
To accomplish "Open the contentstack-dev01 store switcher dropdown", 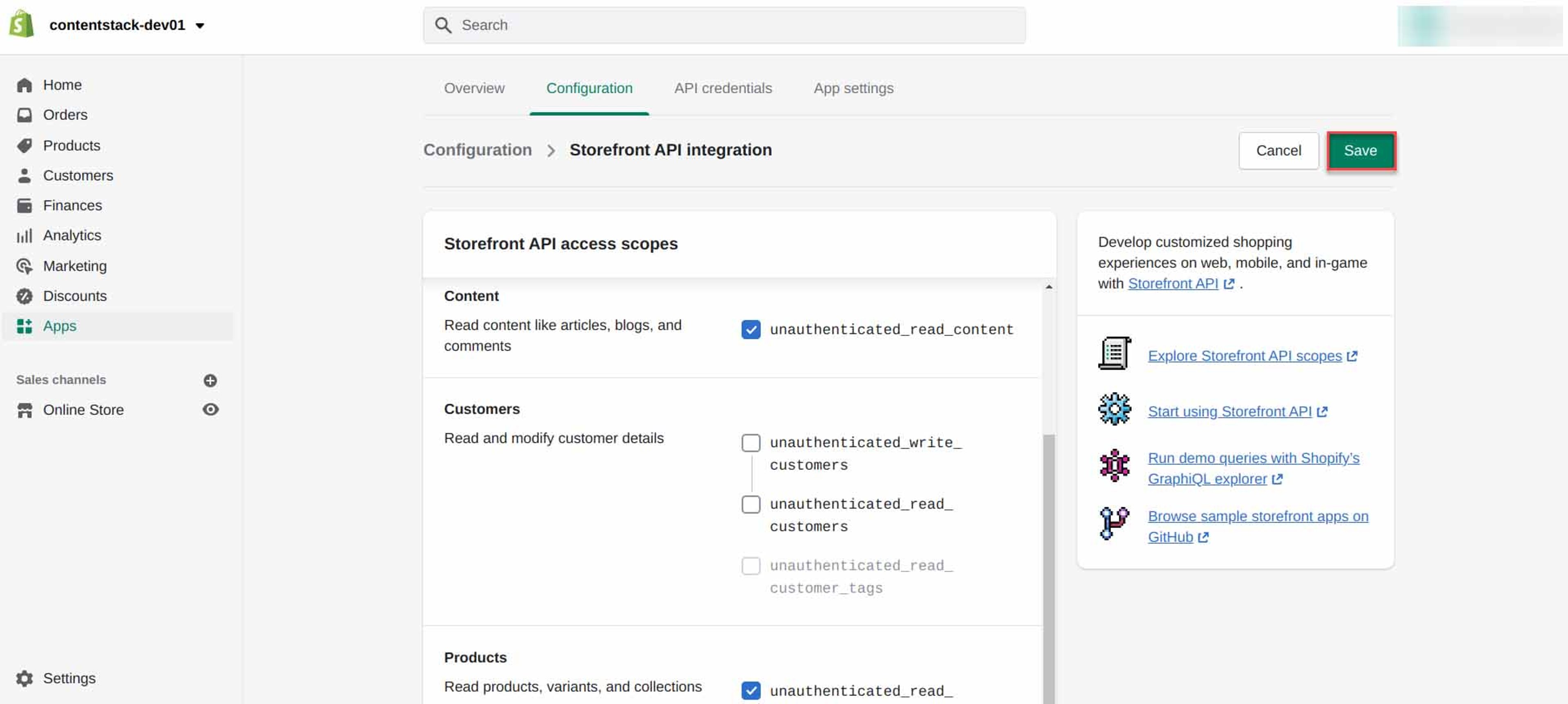I will [127, 25].
